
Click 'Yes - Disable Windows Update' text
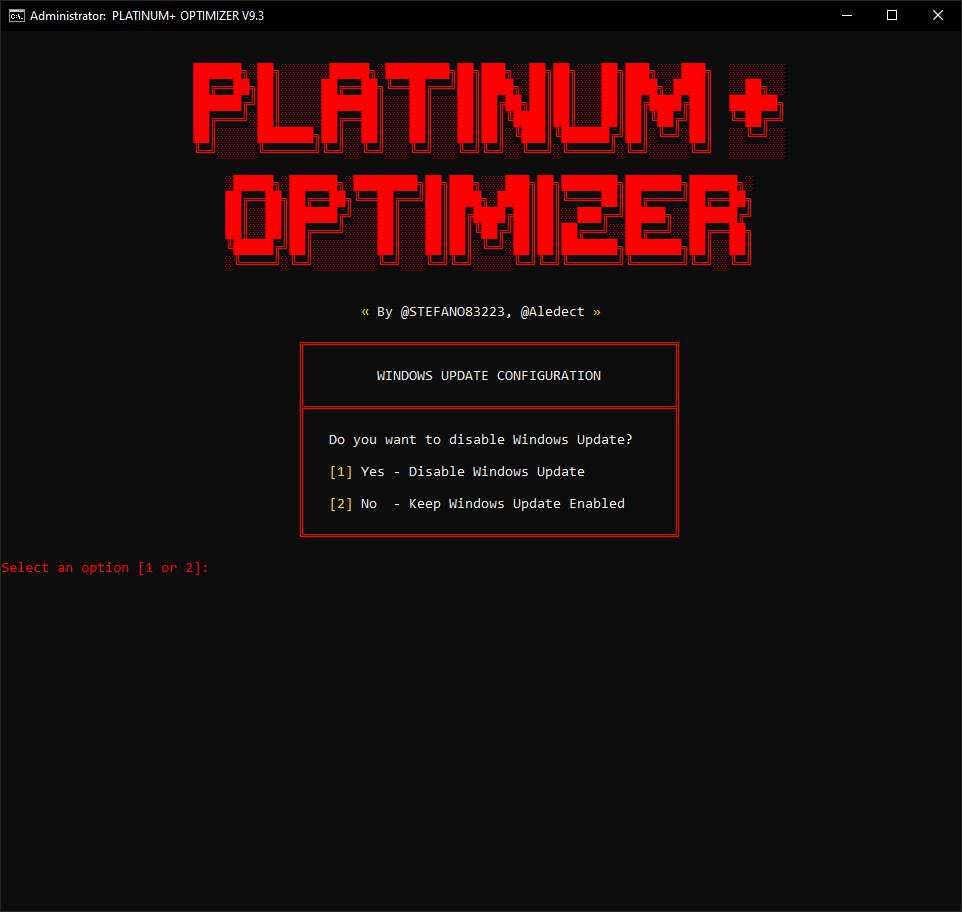[x=472, y=472]
